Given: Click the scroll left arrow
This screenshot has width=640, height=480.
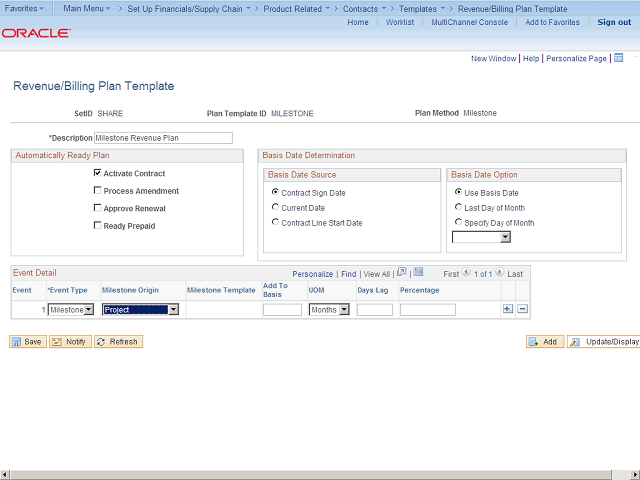Looking at the screenshot, I should click(x=5, y=475).
